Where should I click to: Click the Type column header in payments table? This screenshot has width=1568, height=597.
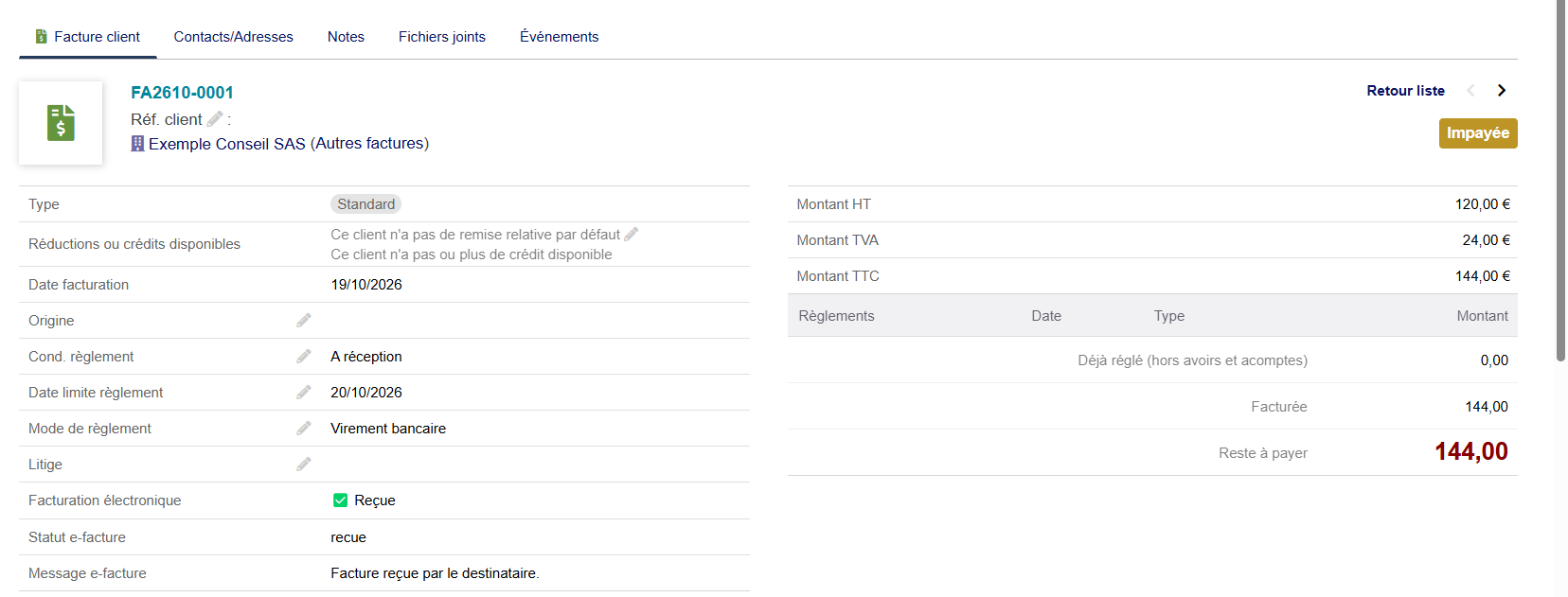[1169, 316]
